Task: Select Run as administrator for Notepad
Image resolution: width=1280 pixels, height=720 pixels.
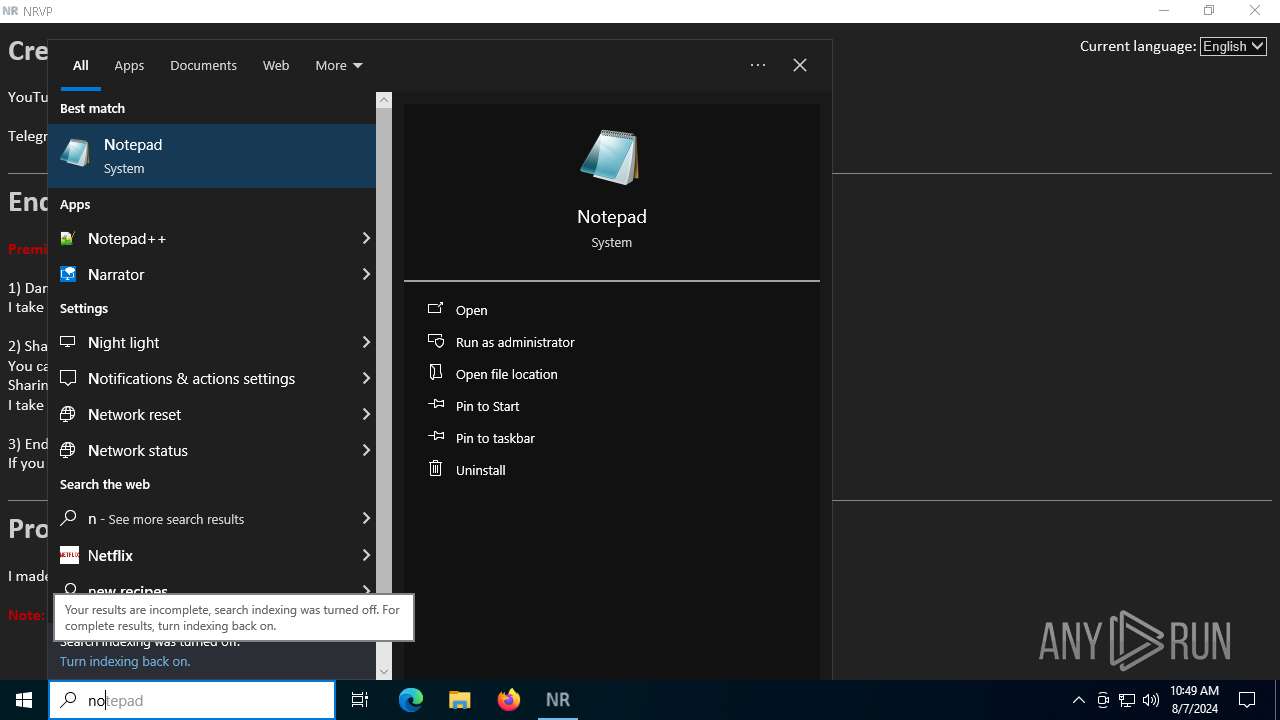Action: tap(514, 342)
